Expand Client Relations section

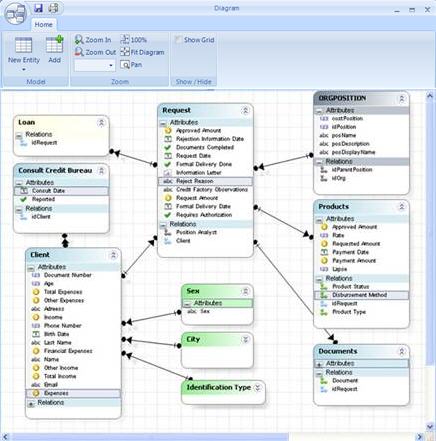pyautogui.click(x=31, y=403)
